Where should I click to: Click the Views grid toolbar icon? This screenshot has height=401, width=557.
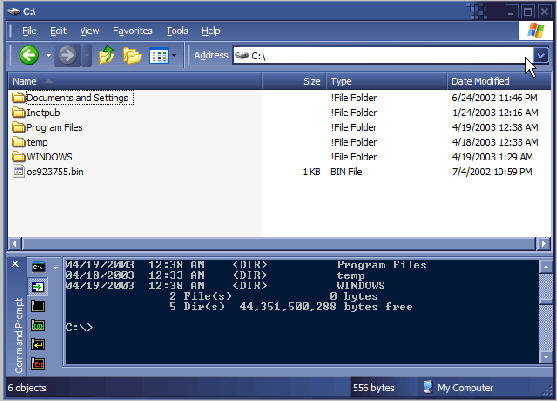click(x=158, y=56)
